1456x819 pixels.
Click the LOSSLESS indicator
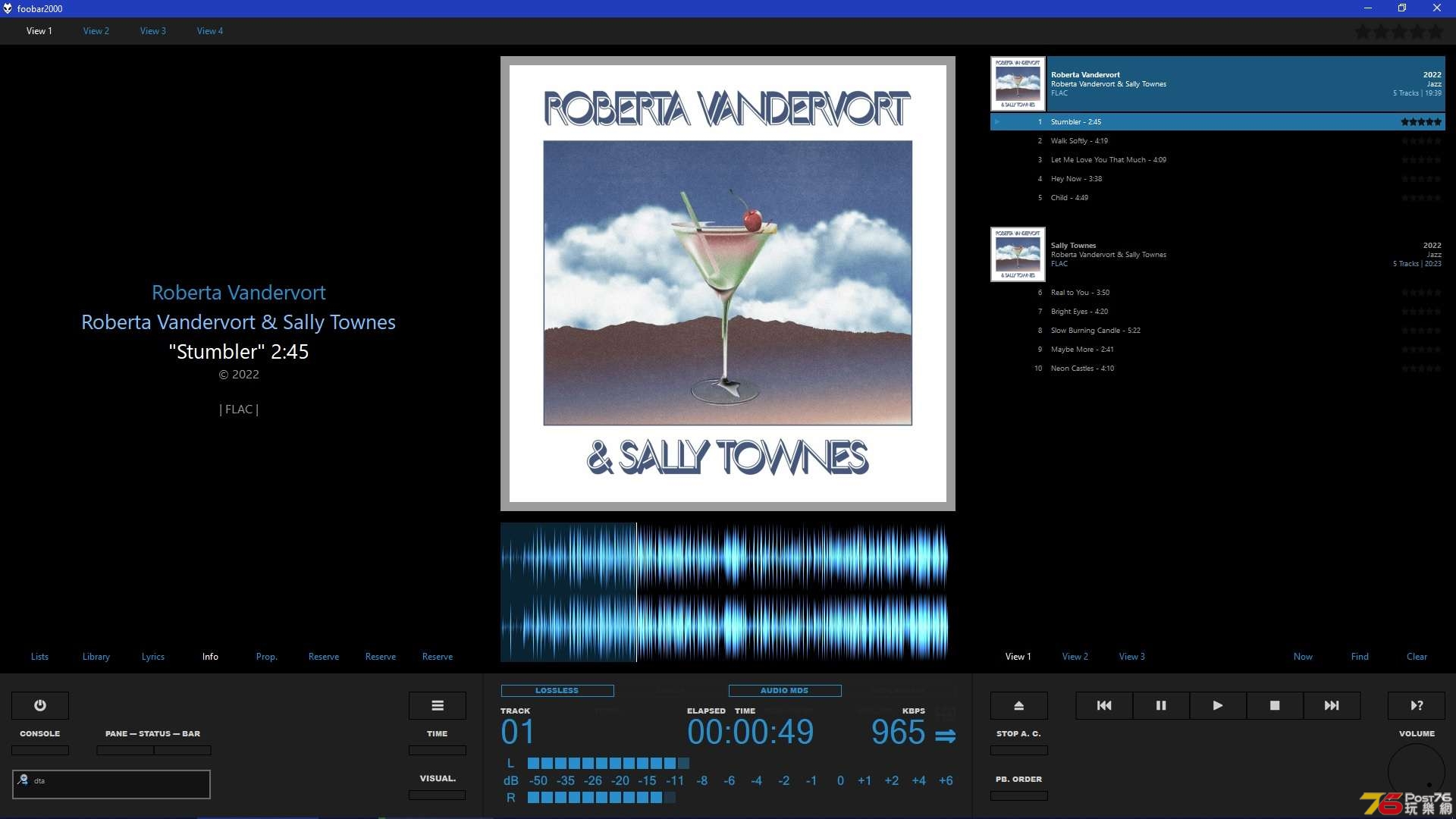557,691
